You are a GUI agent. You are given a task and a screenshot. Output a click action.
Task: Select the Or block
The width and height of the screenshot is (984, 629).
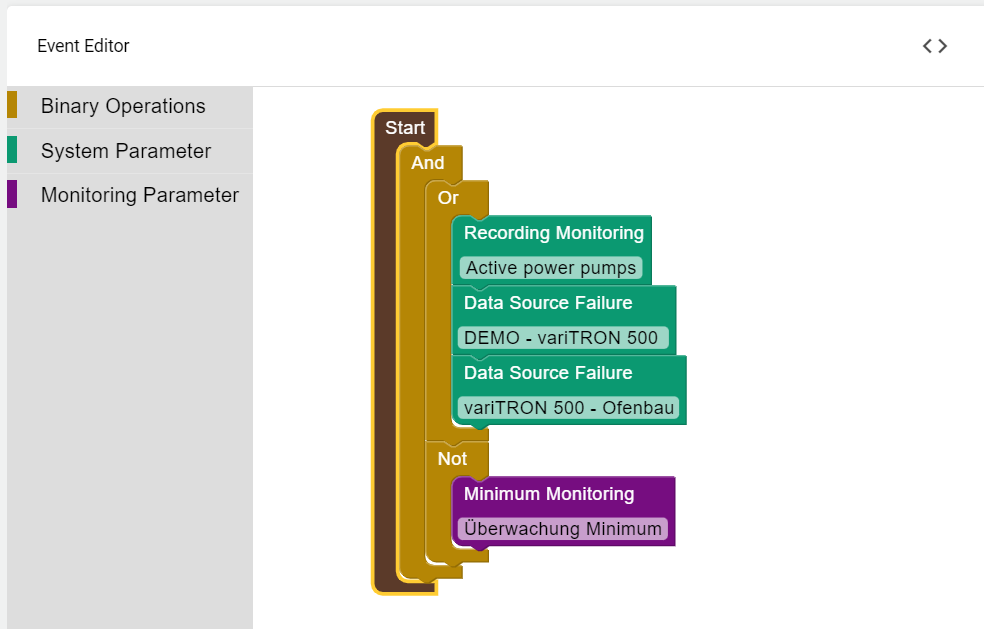pos(448,198)
